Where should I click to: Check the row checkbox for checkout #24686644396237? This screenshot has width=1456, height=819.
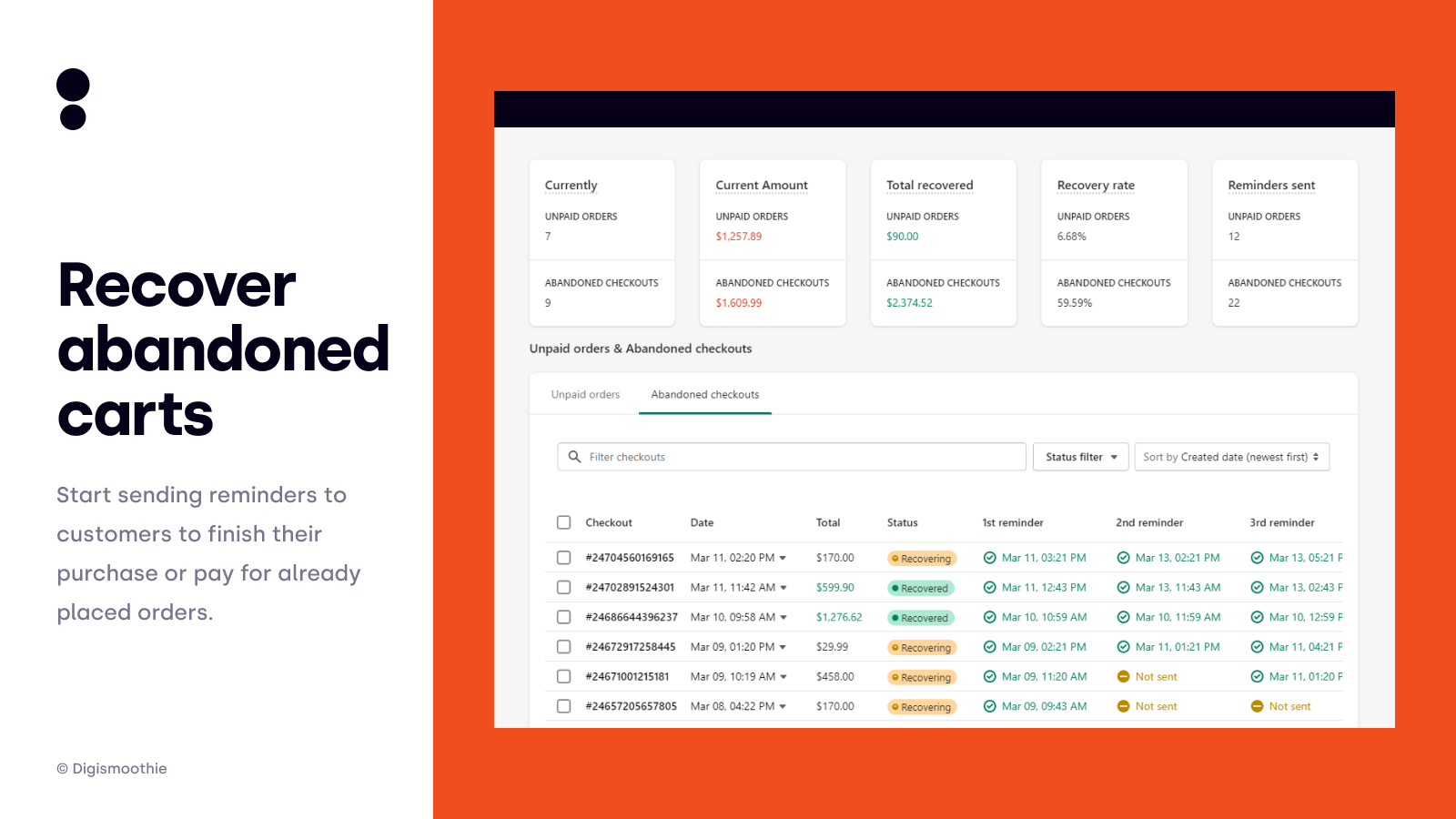pyautogui.click(x=563, y=617)
